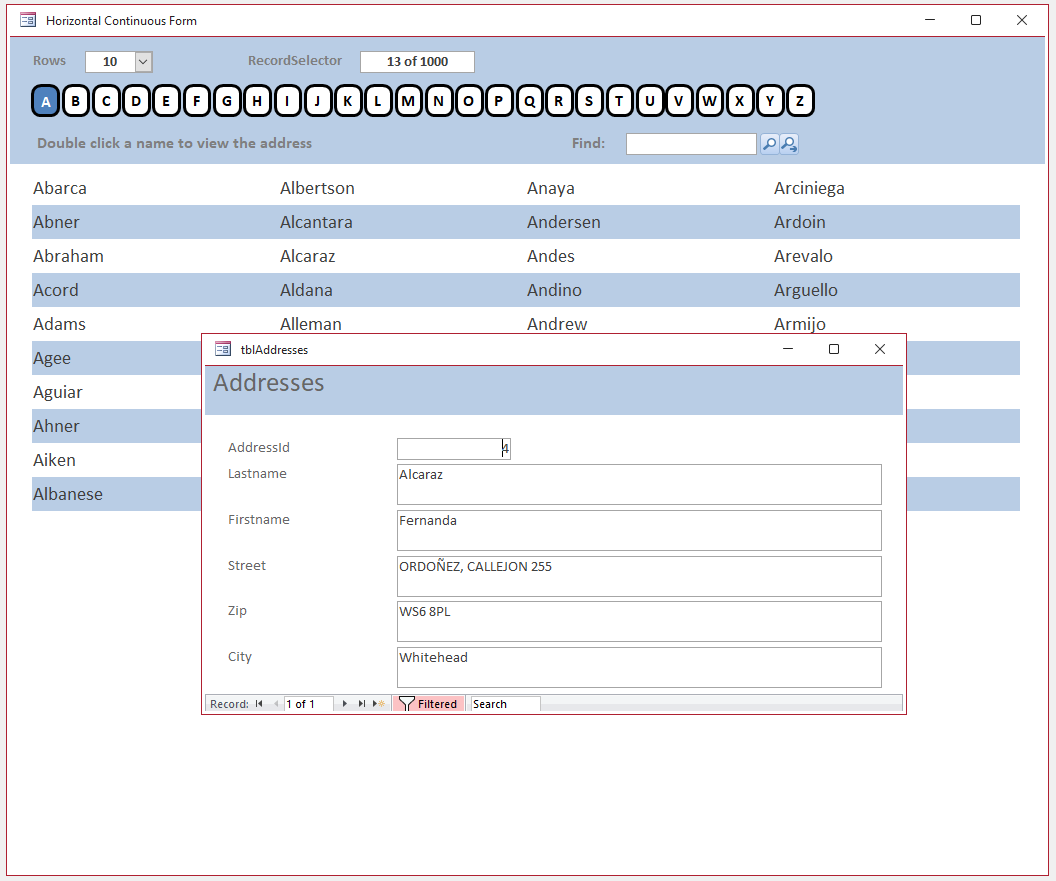This screenshot has width=1056, height=881.
Task: Click the Horizontal Continuous Form window icon
Action: pos(28,20)
